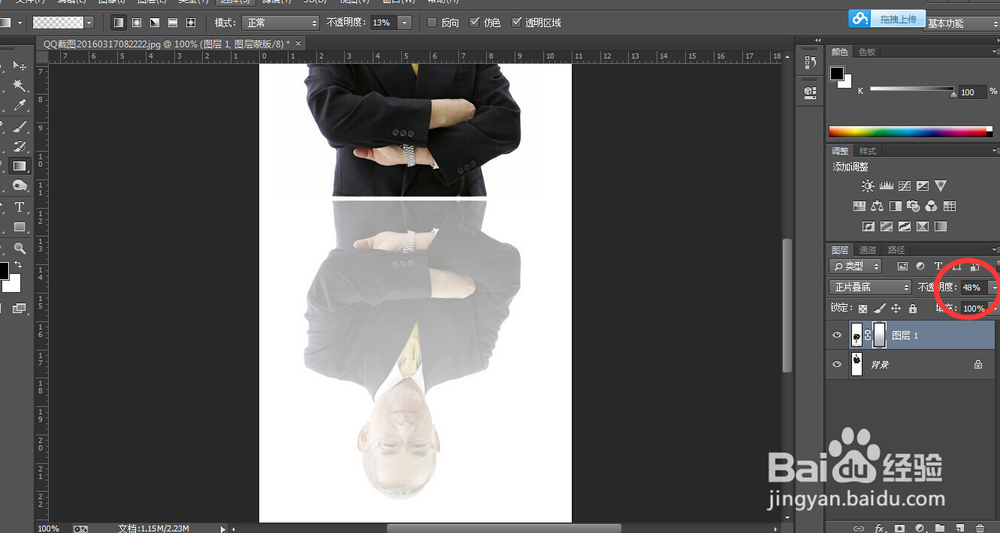Select the Rectangle shape tool
Viewport: 1000px width, 533px height.
pyautogui.click(x=19, y=227)
